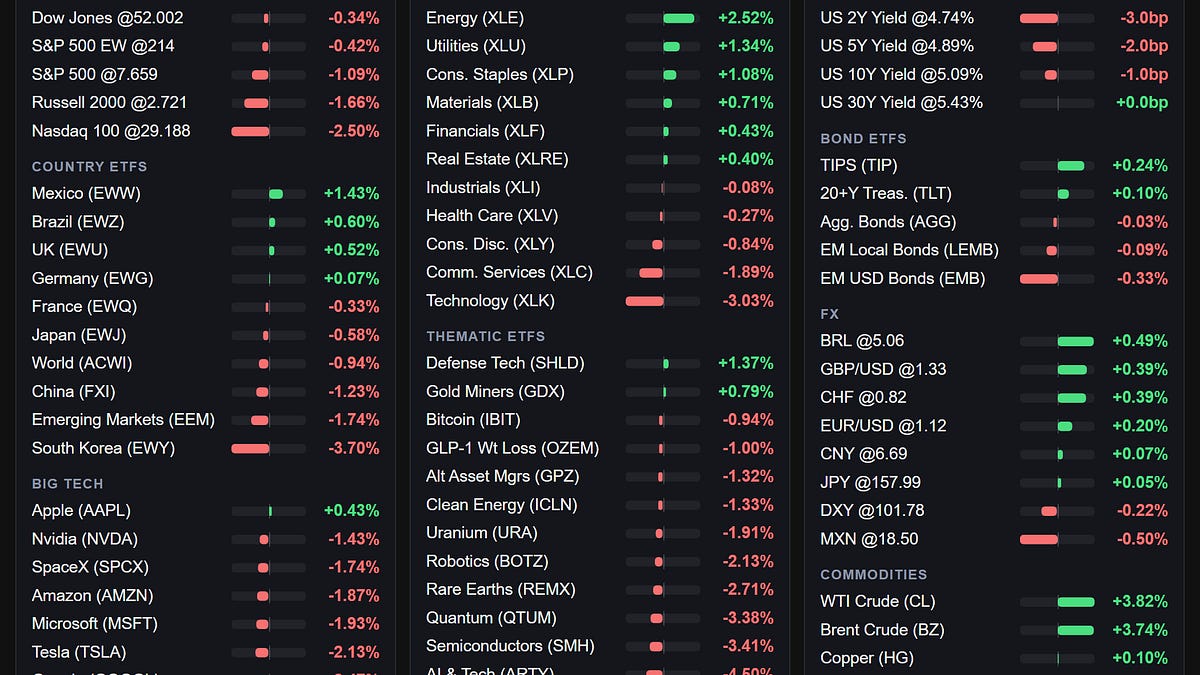Screen dimensions: 1200x675
Task: Click the Bitcoin (IBIT) label
Action: (473, 420)
